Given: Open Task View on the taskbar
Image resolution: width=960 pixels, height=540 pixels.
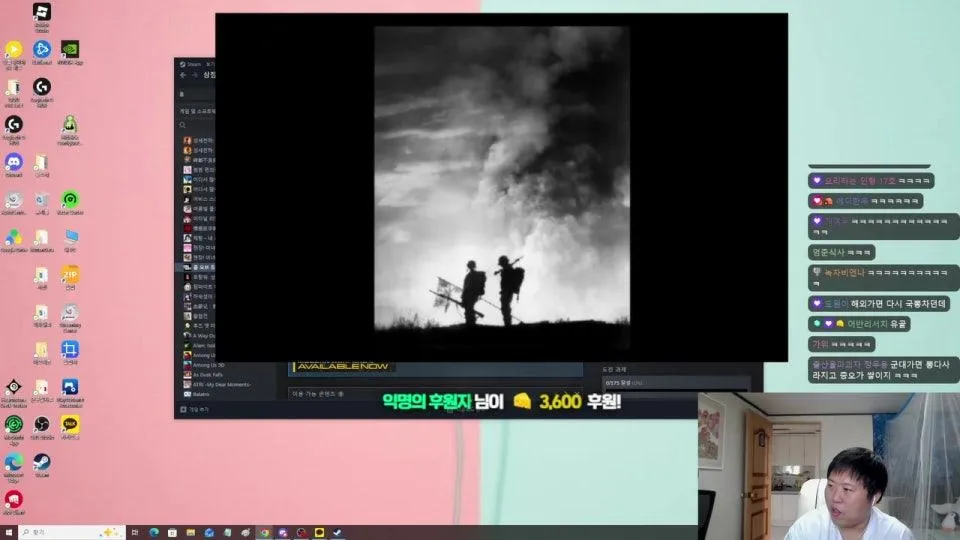Looking at the screenshot, I should click(135, 533).
